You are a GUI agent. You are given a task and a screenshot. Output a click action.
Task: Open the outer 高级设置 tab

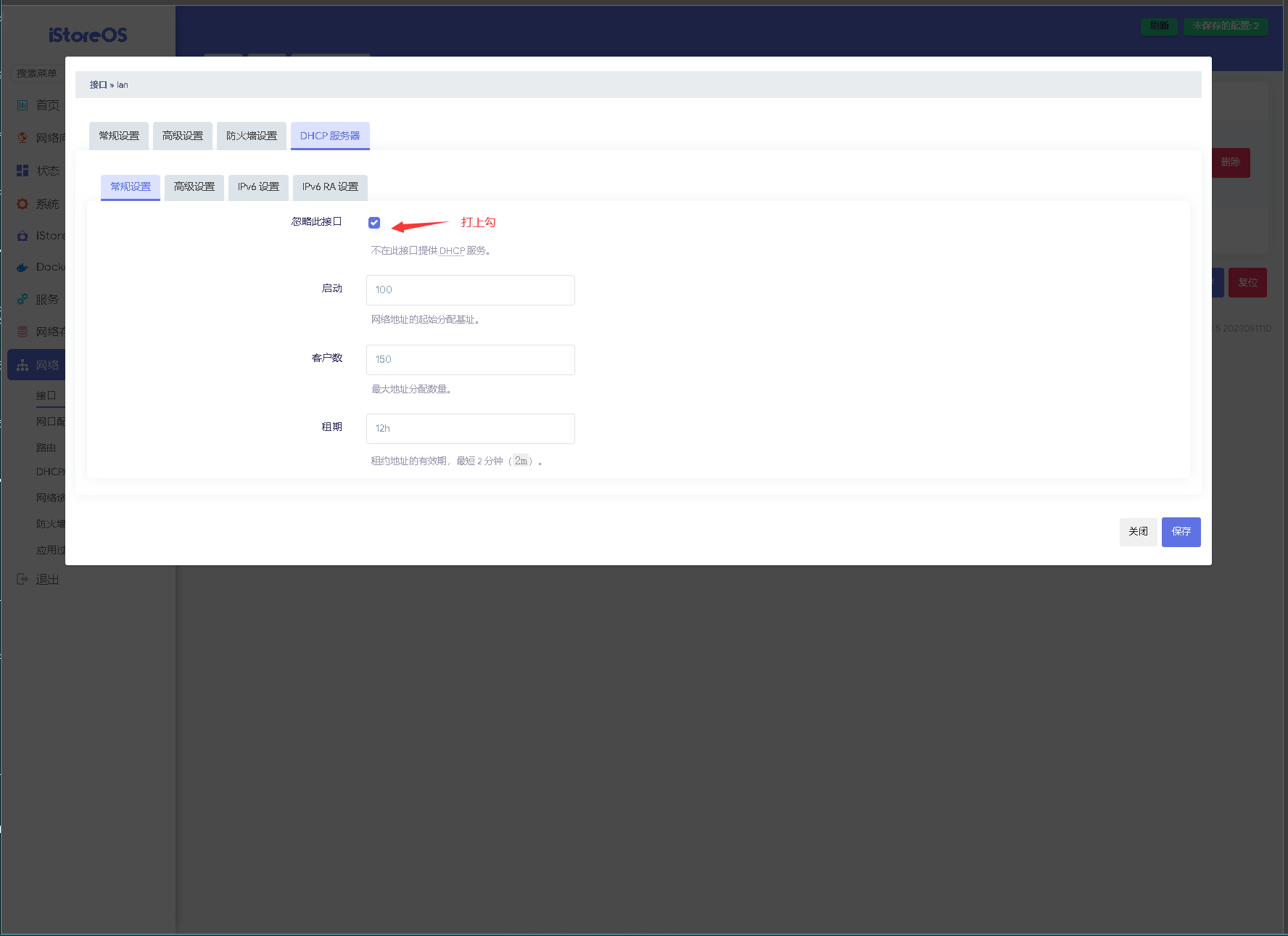pyautogui.click(x=183, y=136)
